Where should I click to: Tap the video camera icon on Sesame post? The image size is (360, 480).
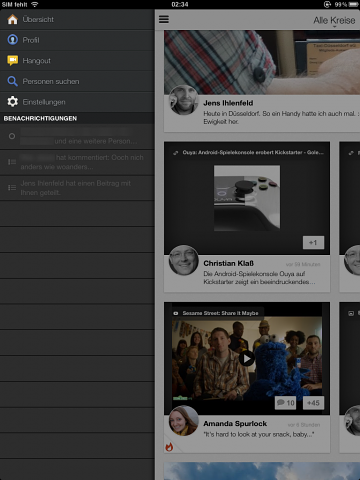(176, 313)
